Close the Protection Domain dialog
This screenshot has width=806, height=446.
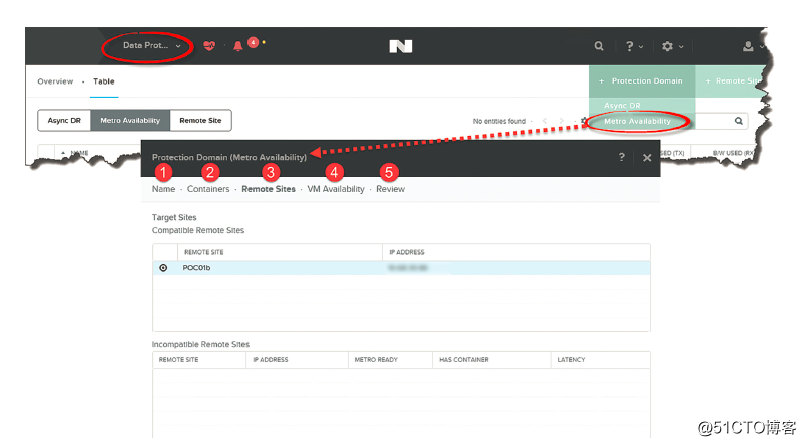tap(647, 158)
